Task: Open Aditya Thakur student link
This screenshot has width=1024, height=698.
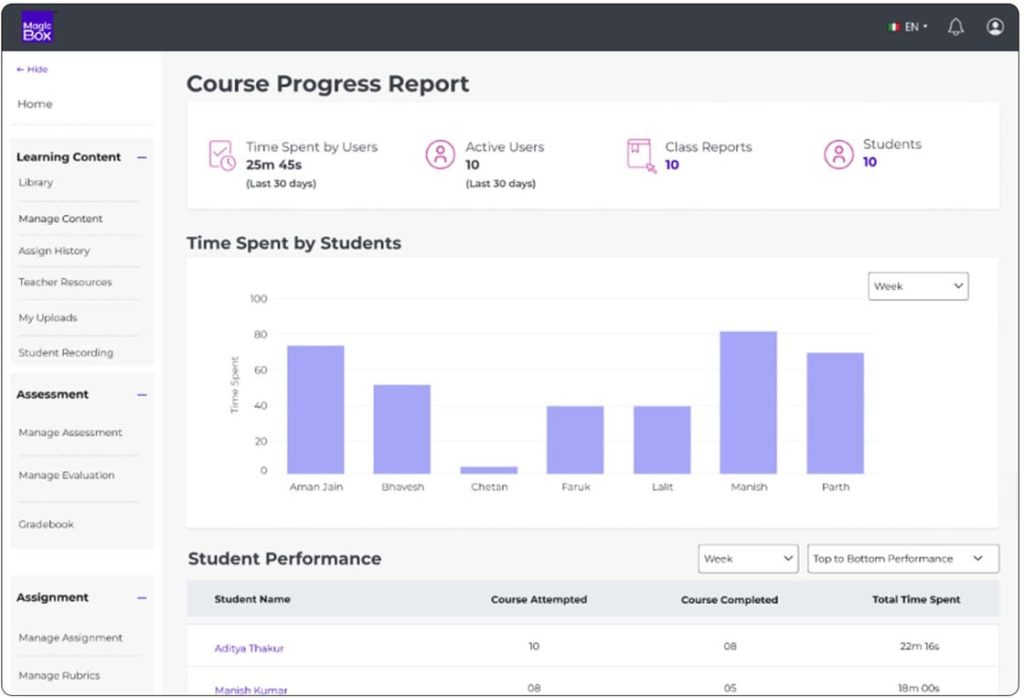Action: point(249,648)
